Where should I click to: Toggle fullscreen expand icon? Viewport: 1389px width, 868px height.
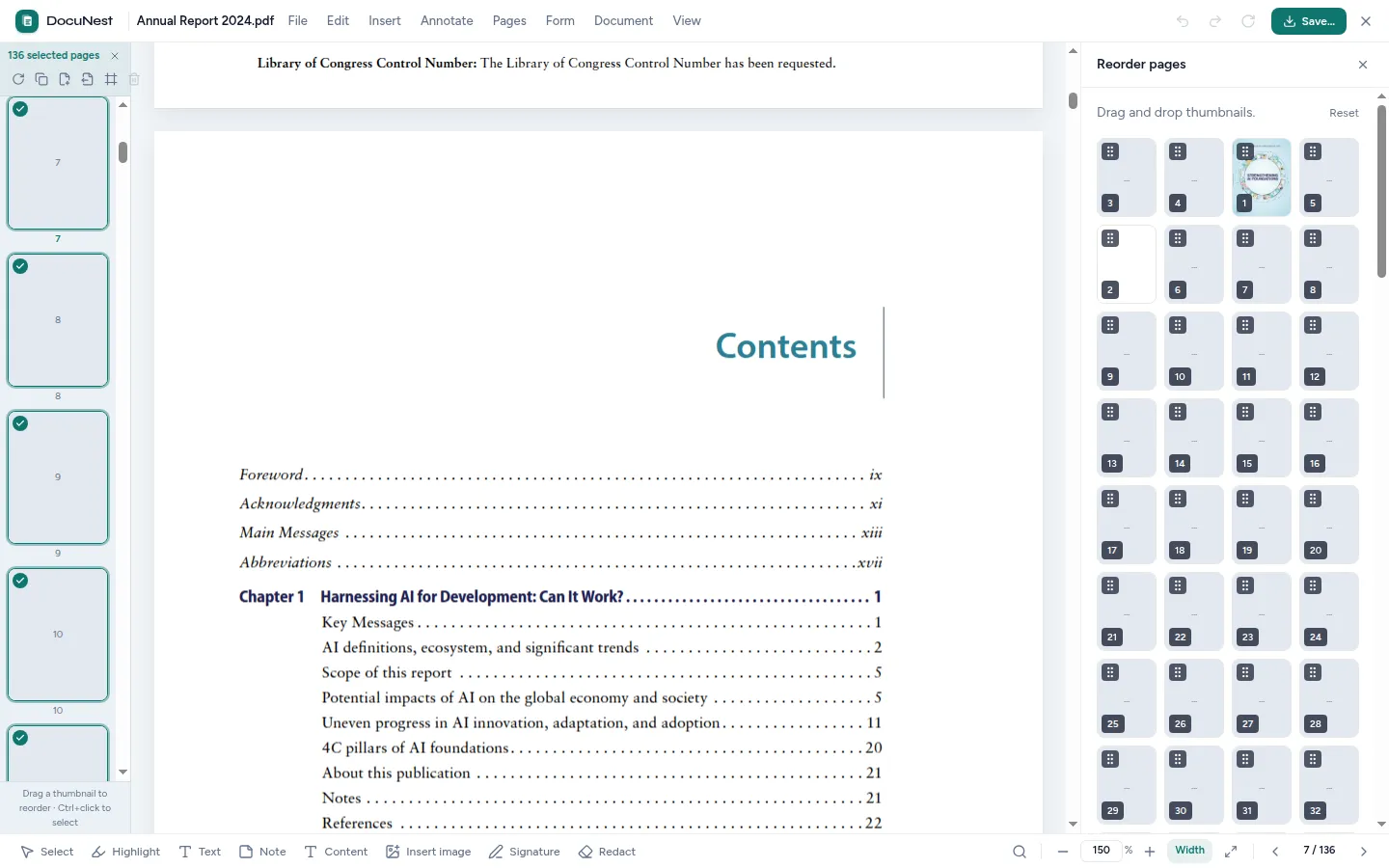(1231, 852)
